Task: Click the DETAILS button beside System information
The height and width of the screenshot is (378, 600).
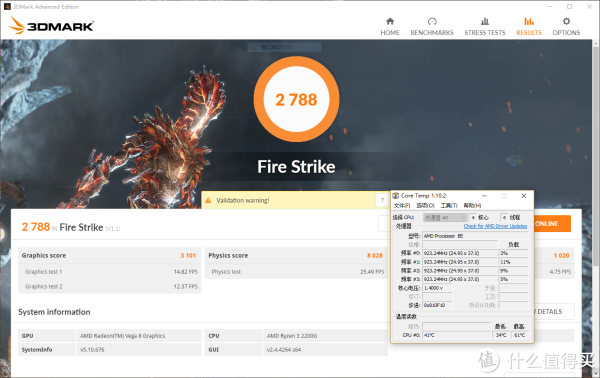Action: [x=554, y=311]
